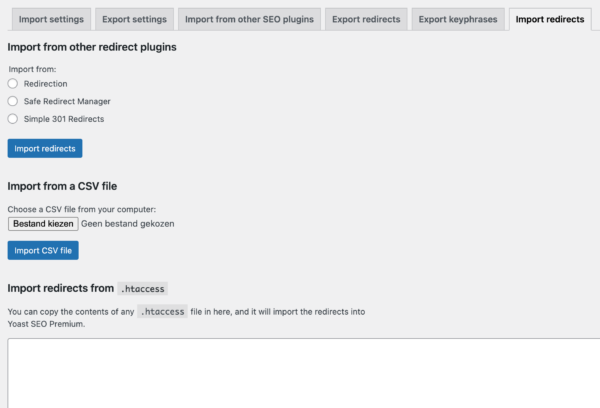Go to Import from other SEO plugins tab
The height and width of the screenshot is (408, 600).
point(248,19)
